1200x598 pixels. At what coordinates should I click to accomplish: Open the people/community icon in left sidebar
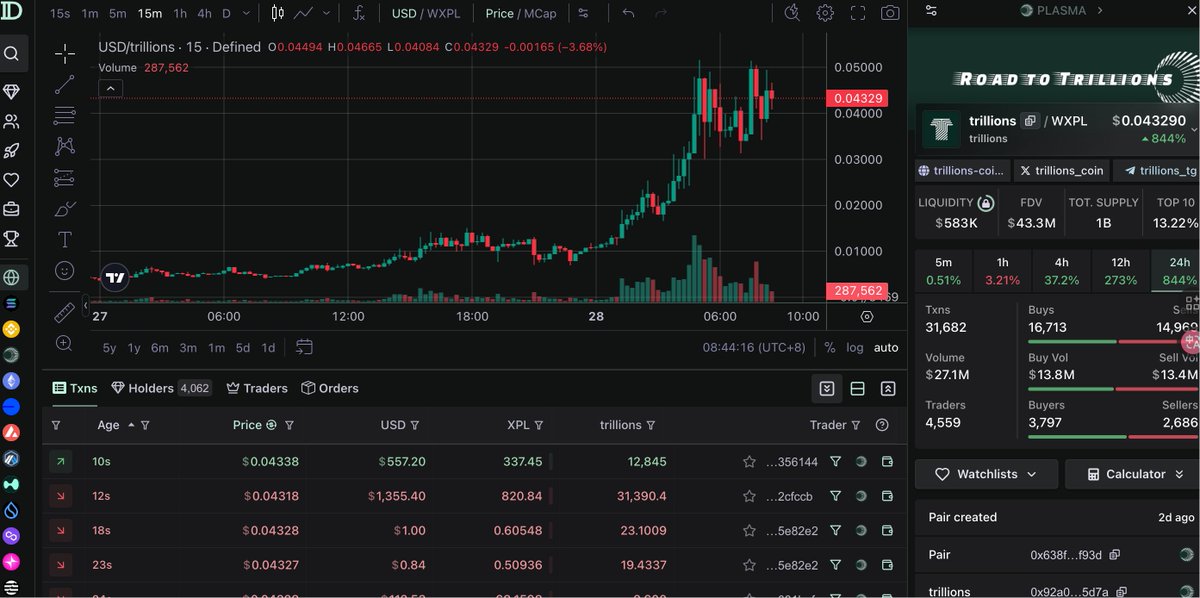[x=12, y=121]
